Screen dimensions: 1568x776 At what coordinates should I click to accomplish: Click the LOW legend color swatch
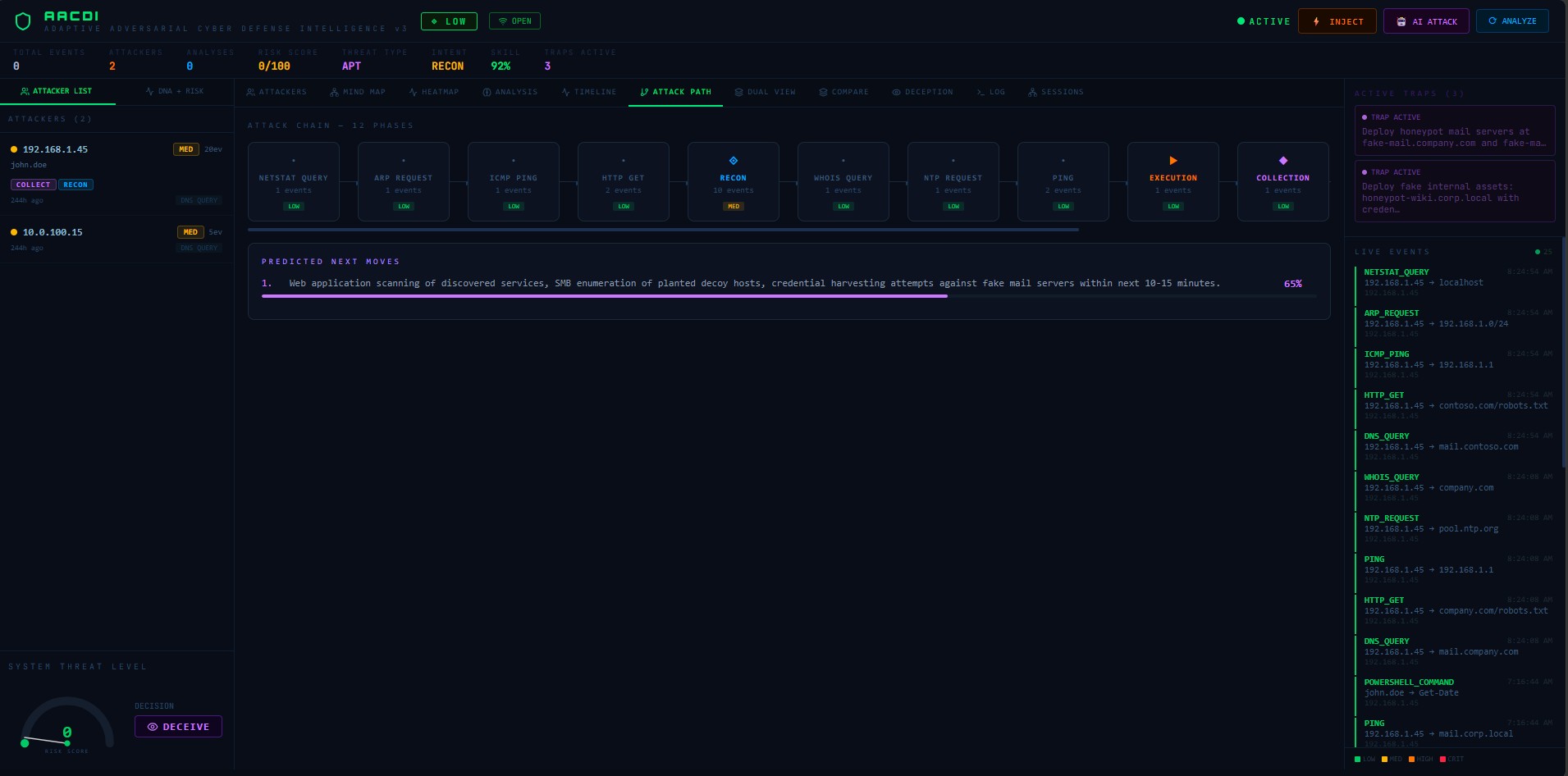[1358, 759]
